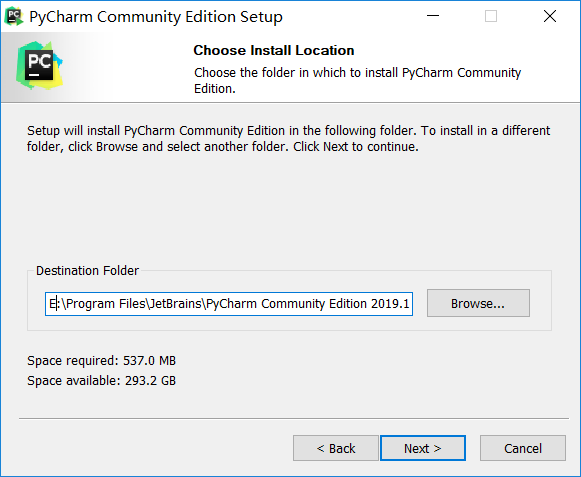Click the PyCharm icon in title bar

[x=14, y=16]
